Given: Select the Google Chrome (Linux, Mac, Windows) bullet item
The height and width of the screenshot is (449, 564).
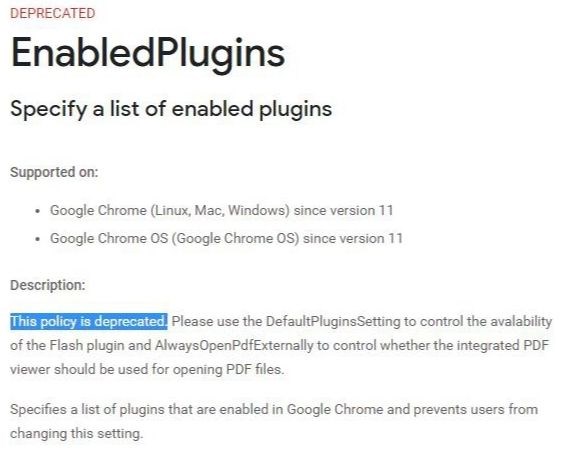Looking at the screenshot, I should tap(222, 210).
